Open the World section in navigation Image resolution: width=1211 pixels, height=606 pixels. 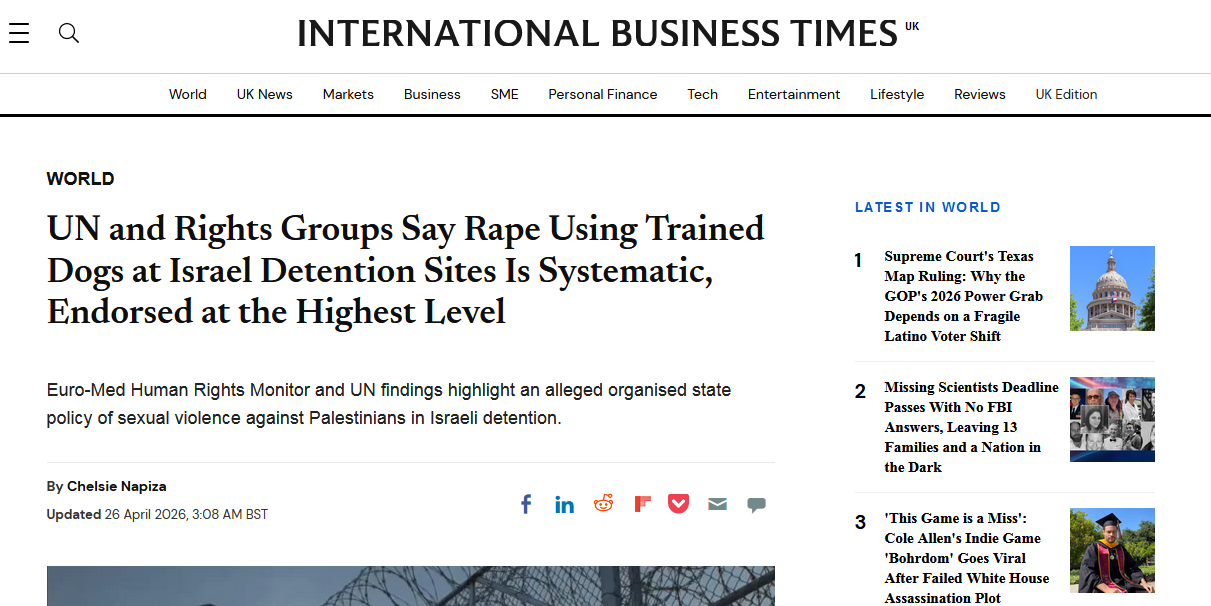click(188, 94)
